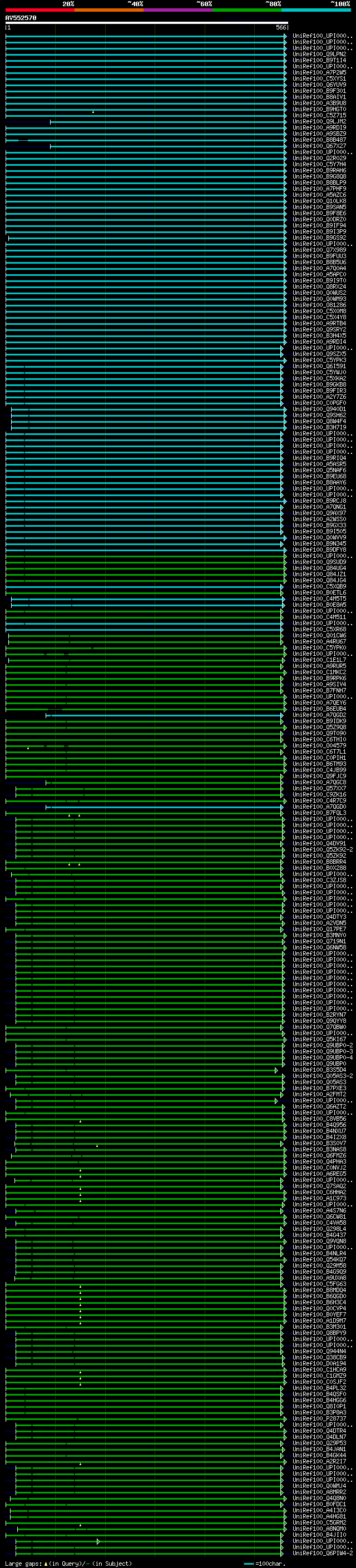Select hit label UniRef100_B9EU68

point(319,476)
